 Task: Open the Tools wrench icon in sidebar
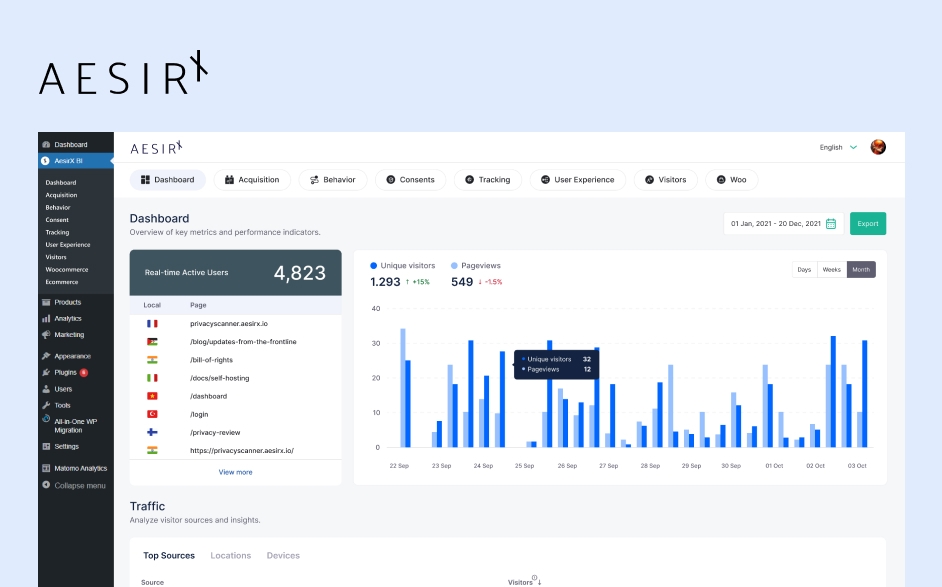(x=46, y=405)
